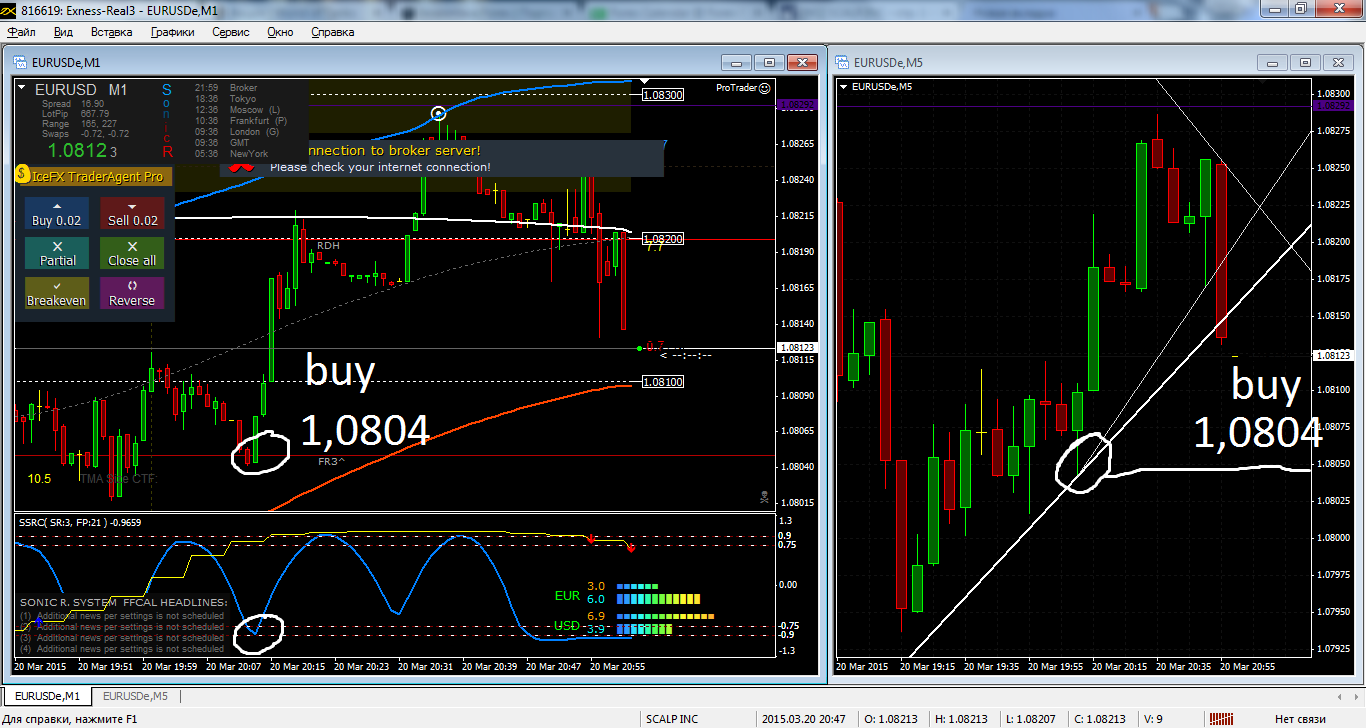Click the V: 9 volume status entry
Image resolution: width=1366 pixels, height=728 pixels.
click(1151, 719)
